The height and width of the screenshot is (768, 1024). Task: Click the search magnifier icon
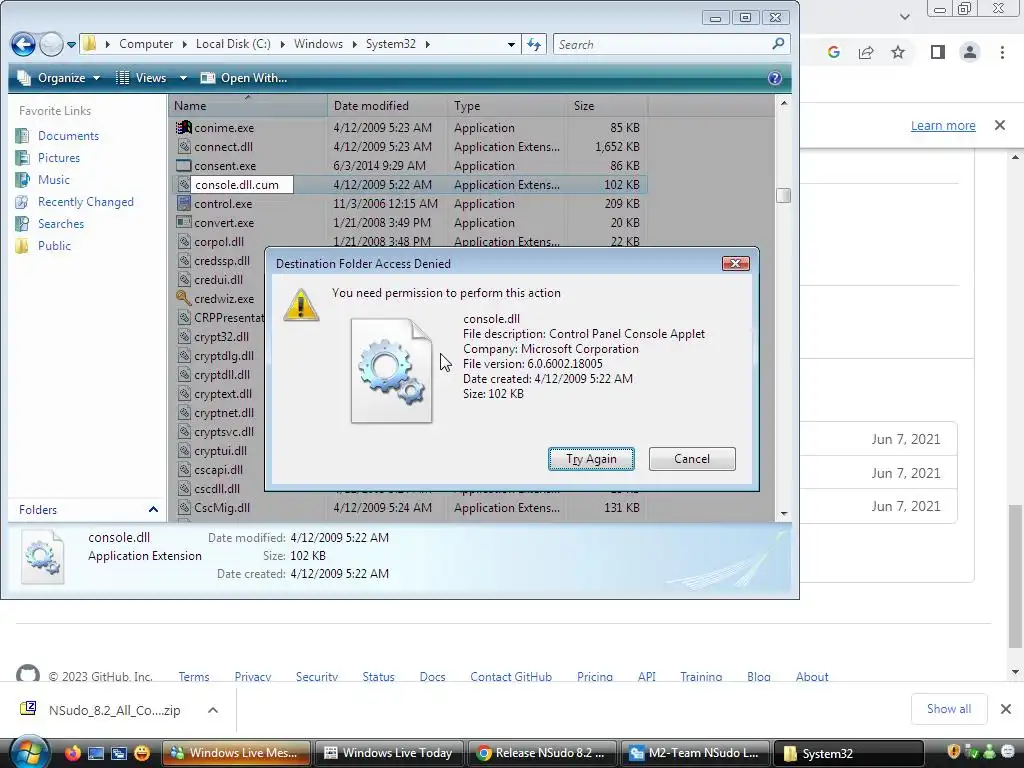778,44
